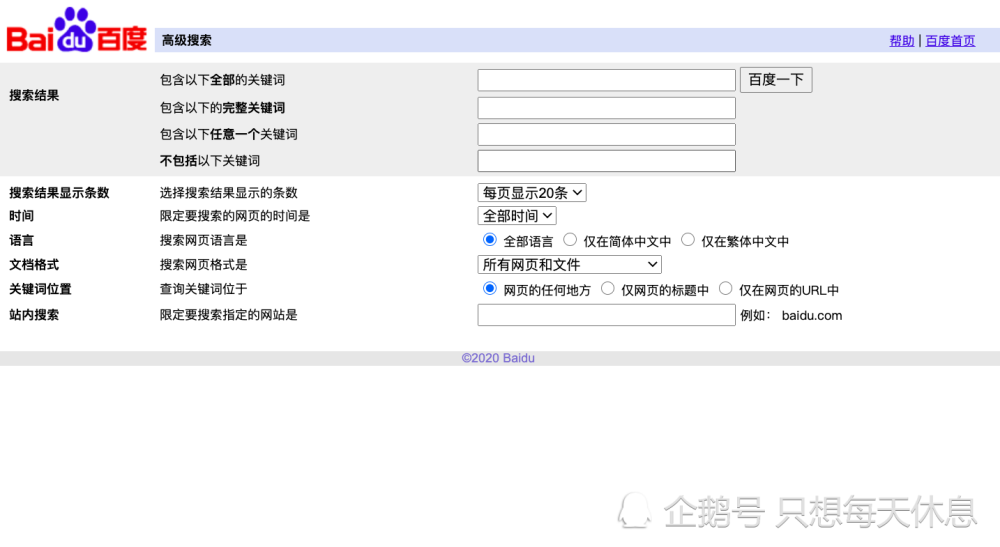Click the 文档格式 label
The image size is (1000, 547).
(34, 265)
